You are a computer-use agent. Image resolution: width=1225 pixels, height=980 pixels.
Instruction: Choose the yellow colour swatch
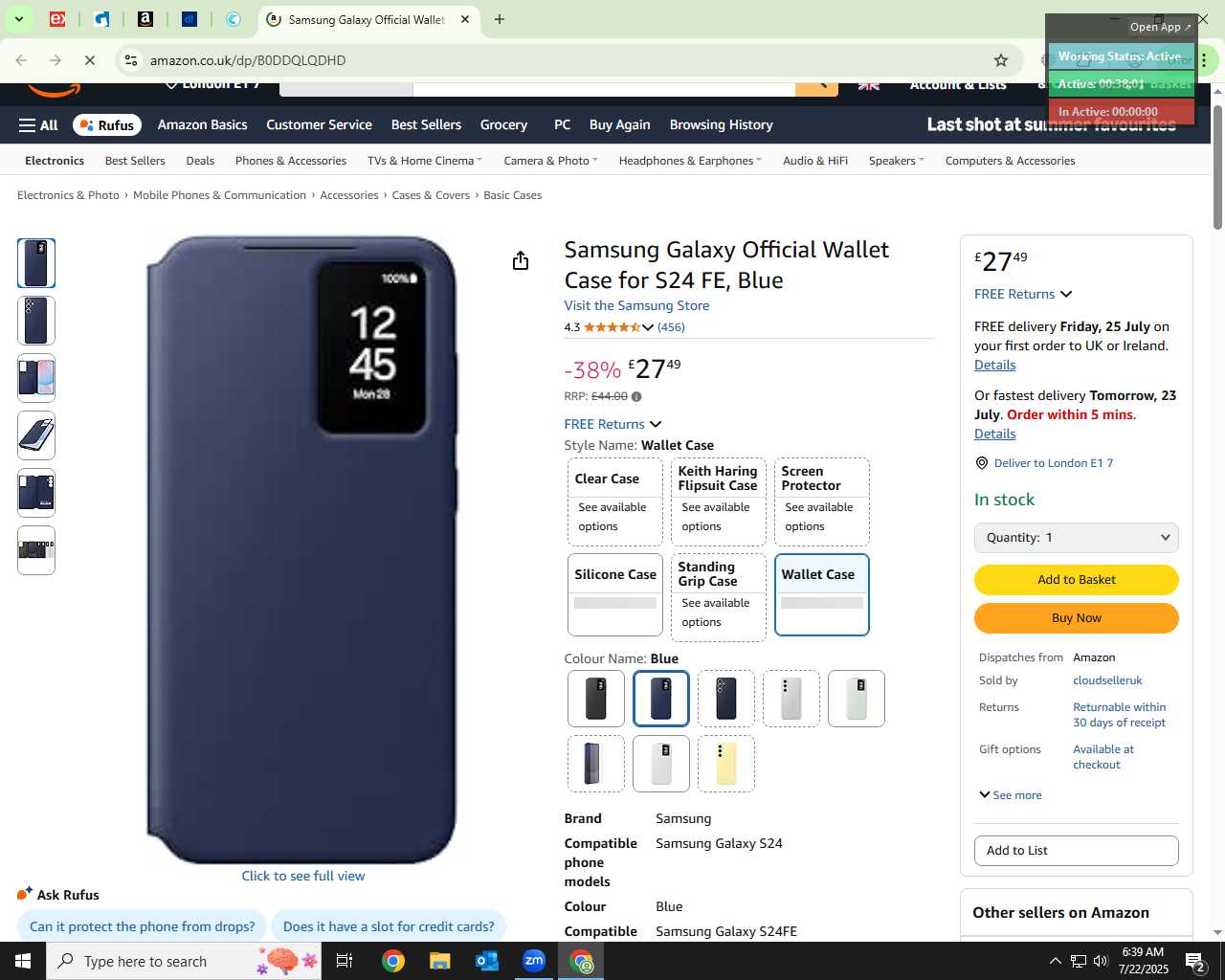pos(725,764)
